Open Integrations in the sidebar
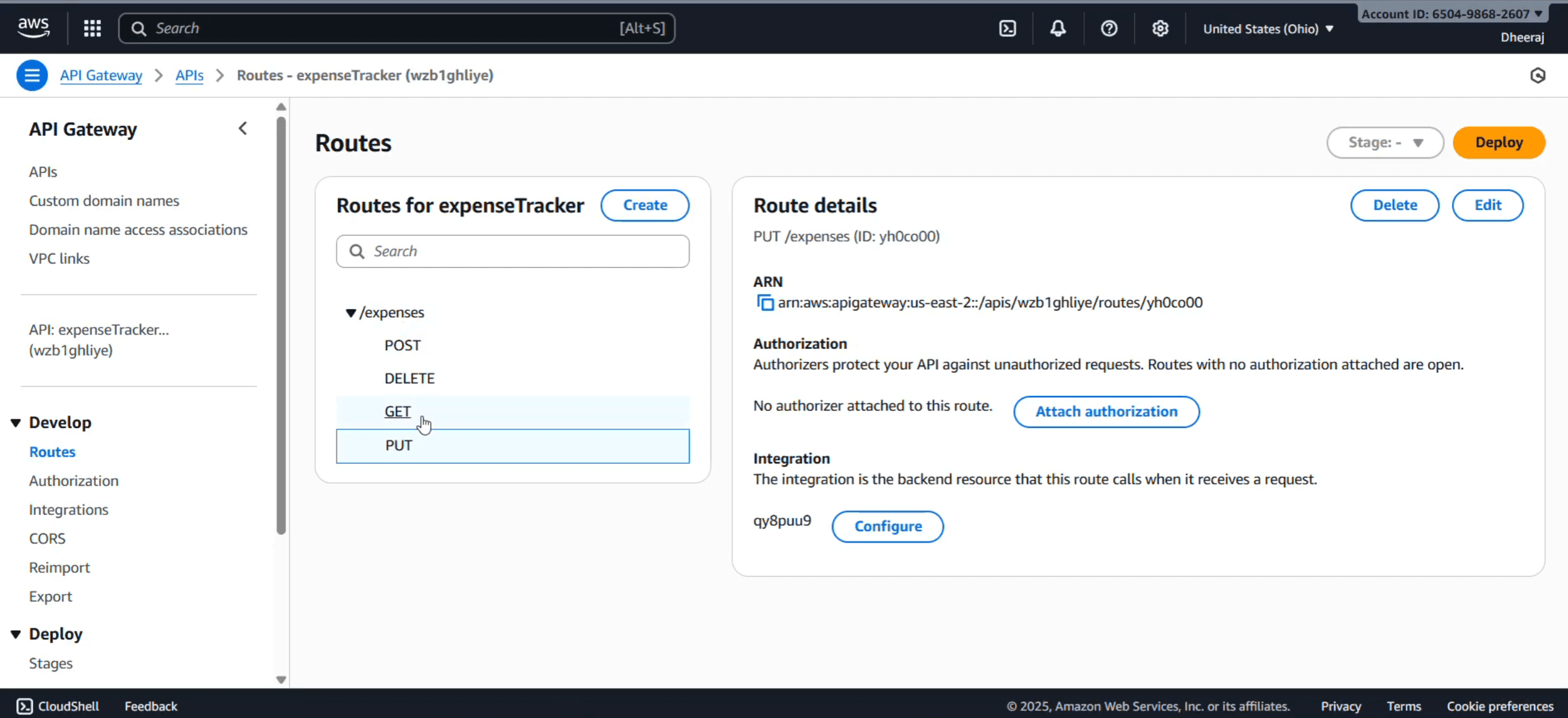Image resolution: width=1568 pixels, height=718 pixels. pyautogui.click(x=69, y=510)
